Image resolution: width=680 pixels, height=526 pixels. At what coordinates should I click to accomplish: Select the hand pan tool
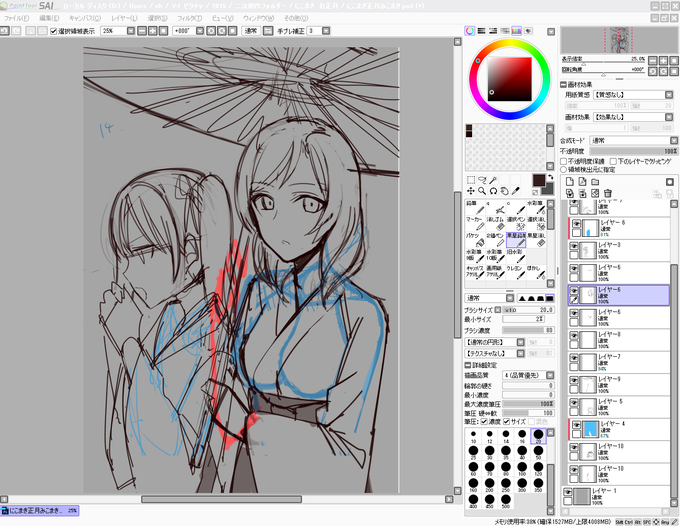click(504, 191)
